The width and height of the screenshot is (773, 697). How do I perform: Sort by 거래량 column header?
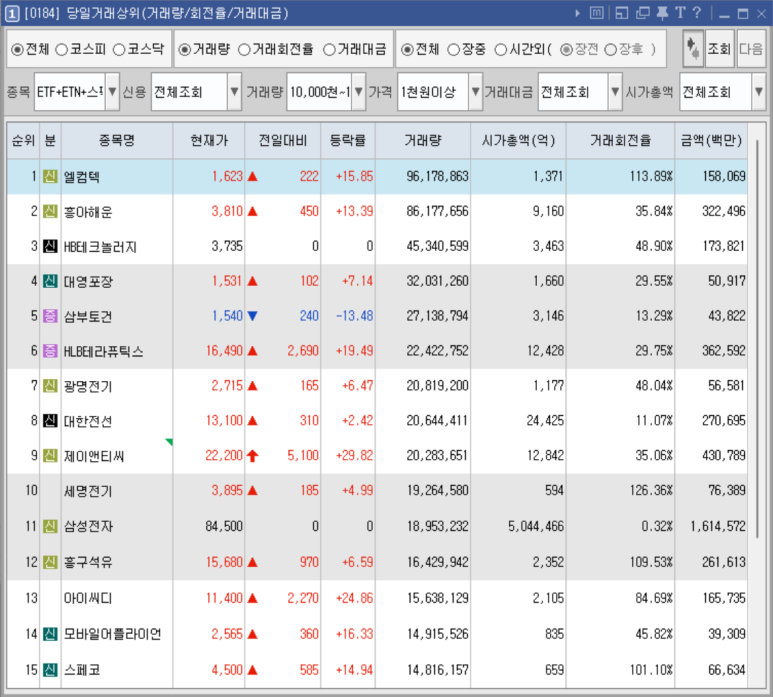point(423,140)
